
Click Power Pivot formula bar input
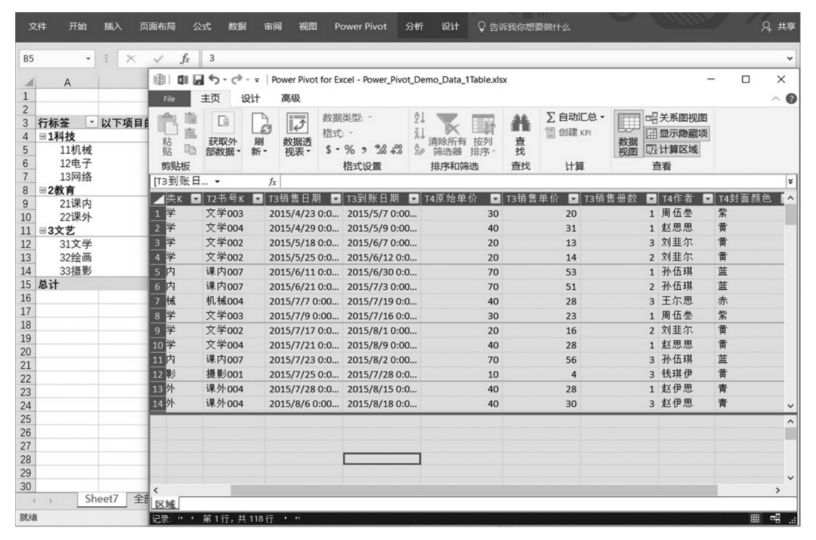pos(533,181)
